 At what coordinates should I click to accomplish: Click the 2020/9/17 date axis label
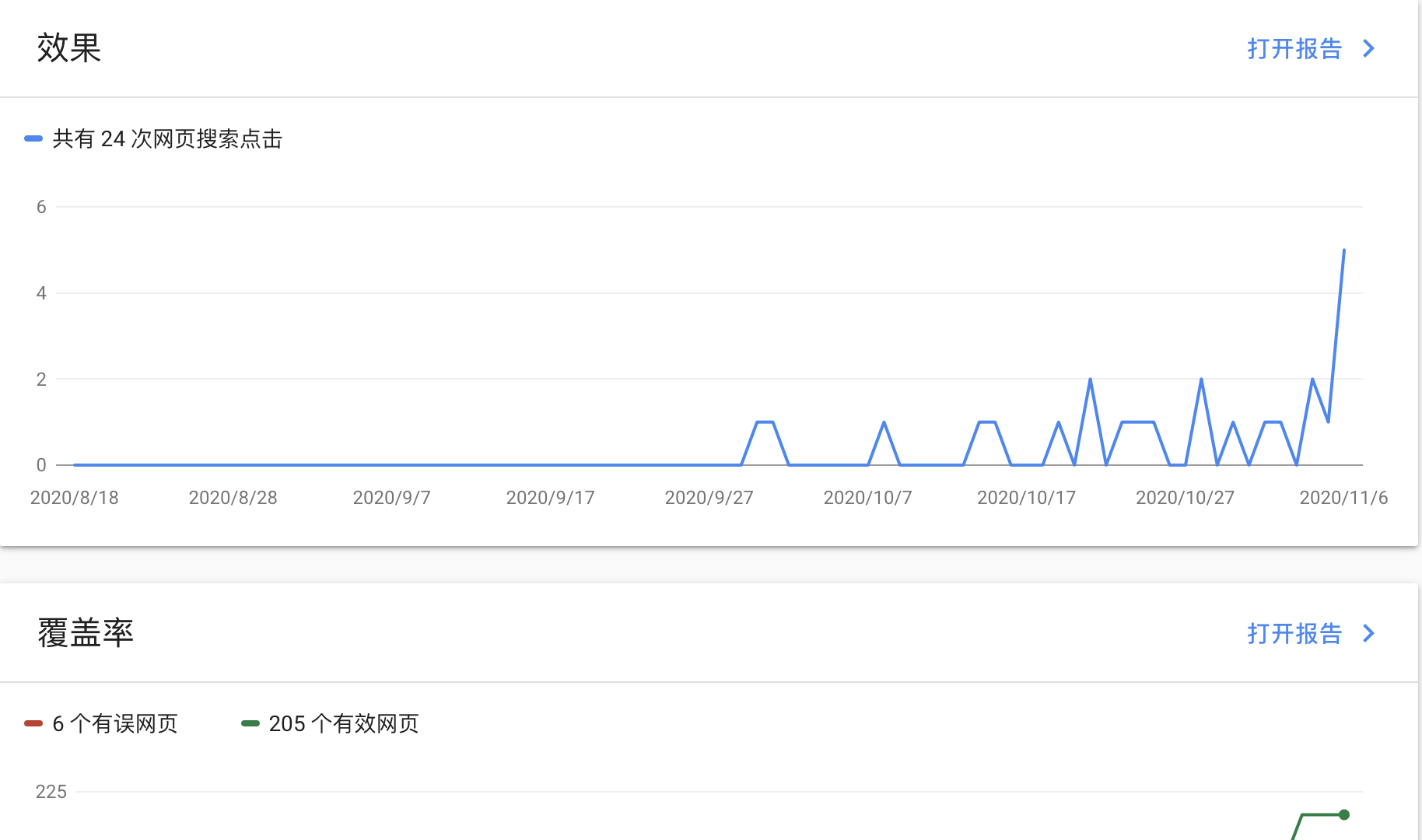[550, 498]
